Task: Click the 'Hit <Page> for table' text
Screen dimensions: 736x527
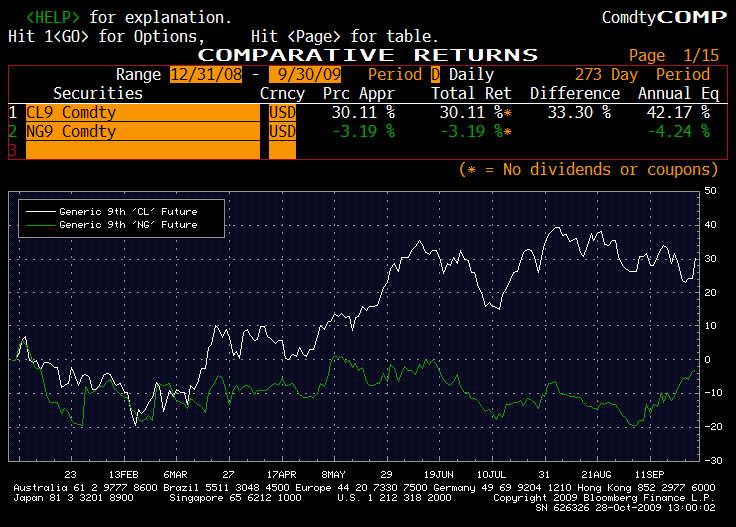Action: pyautogui.click(x=345, y=37)
